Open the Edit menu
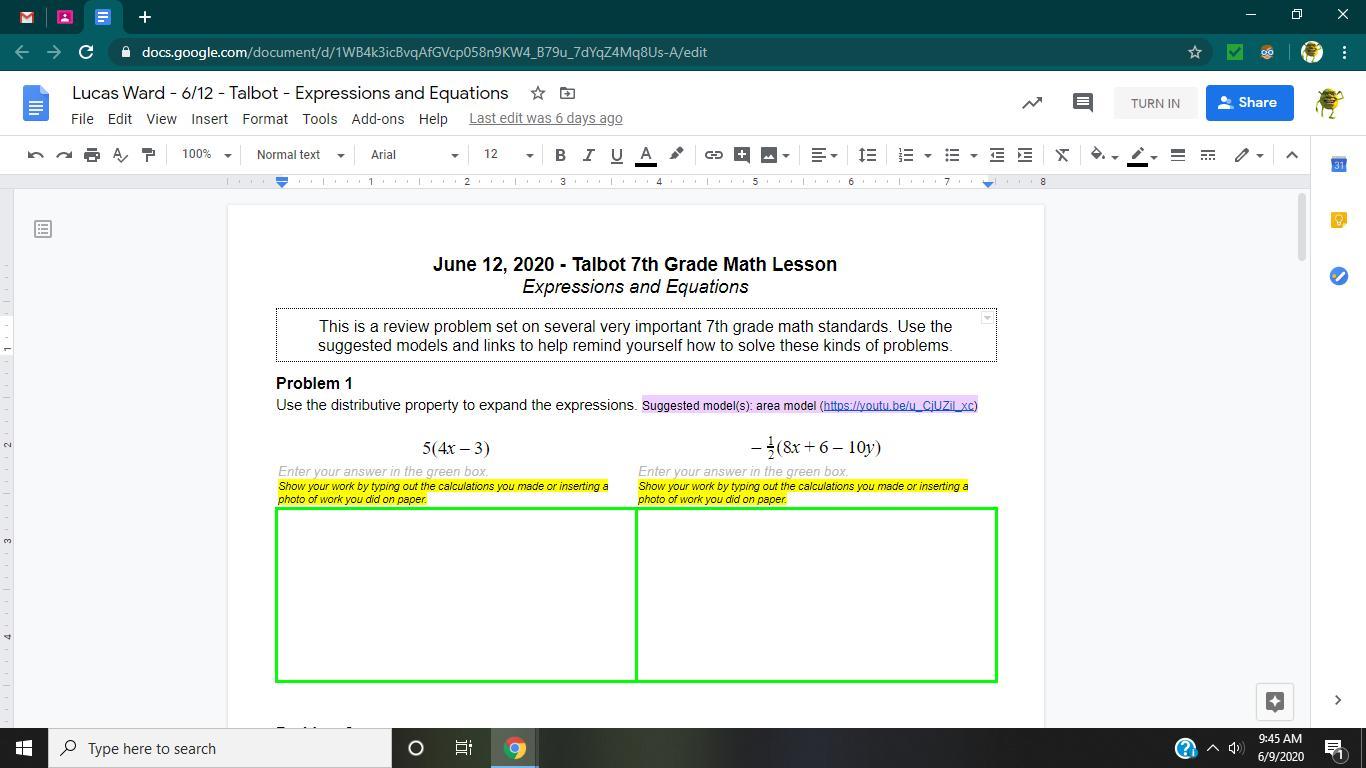Screen dimensions: 1366x768 119,118
